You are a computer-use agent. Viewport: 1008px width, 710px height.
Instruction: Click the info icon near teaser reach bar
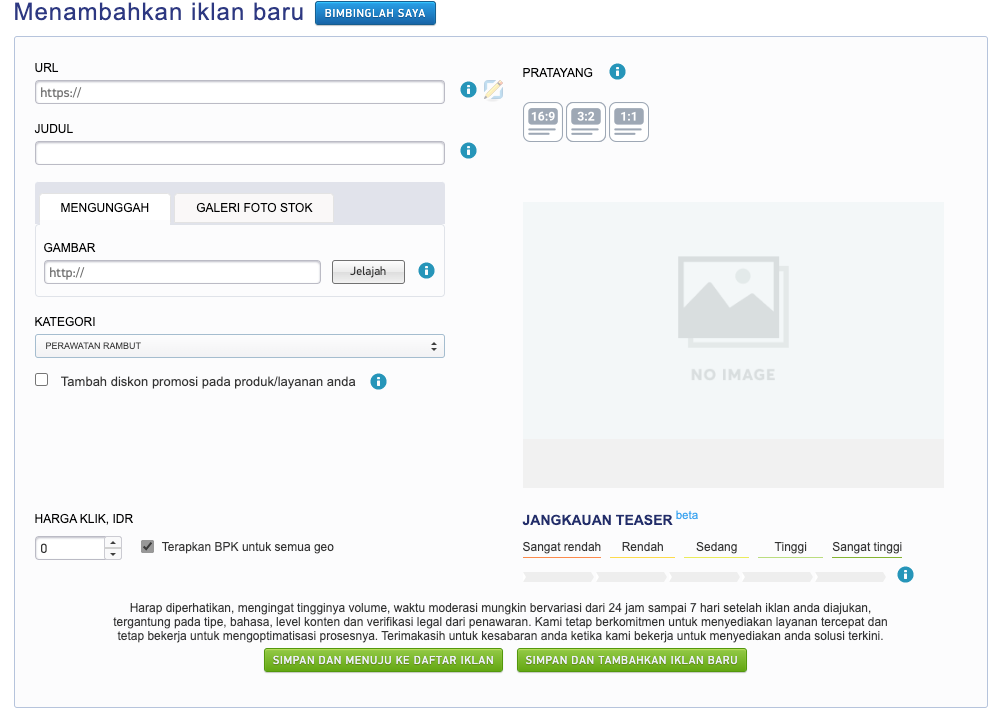(x=905, y=574)
